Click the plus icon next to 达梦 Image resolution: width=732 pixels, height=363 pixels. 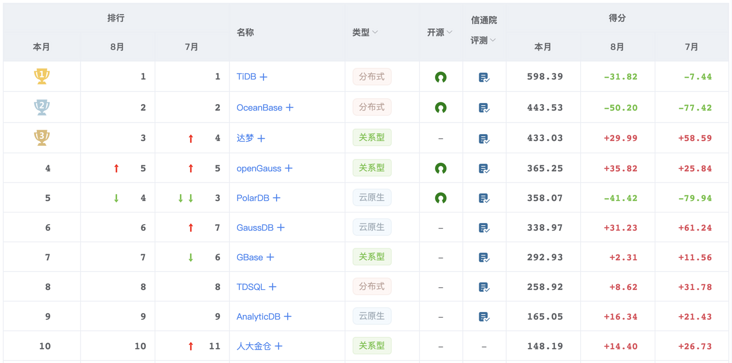click(x=261, y=139)
